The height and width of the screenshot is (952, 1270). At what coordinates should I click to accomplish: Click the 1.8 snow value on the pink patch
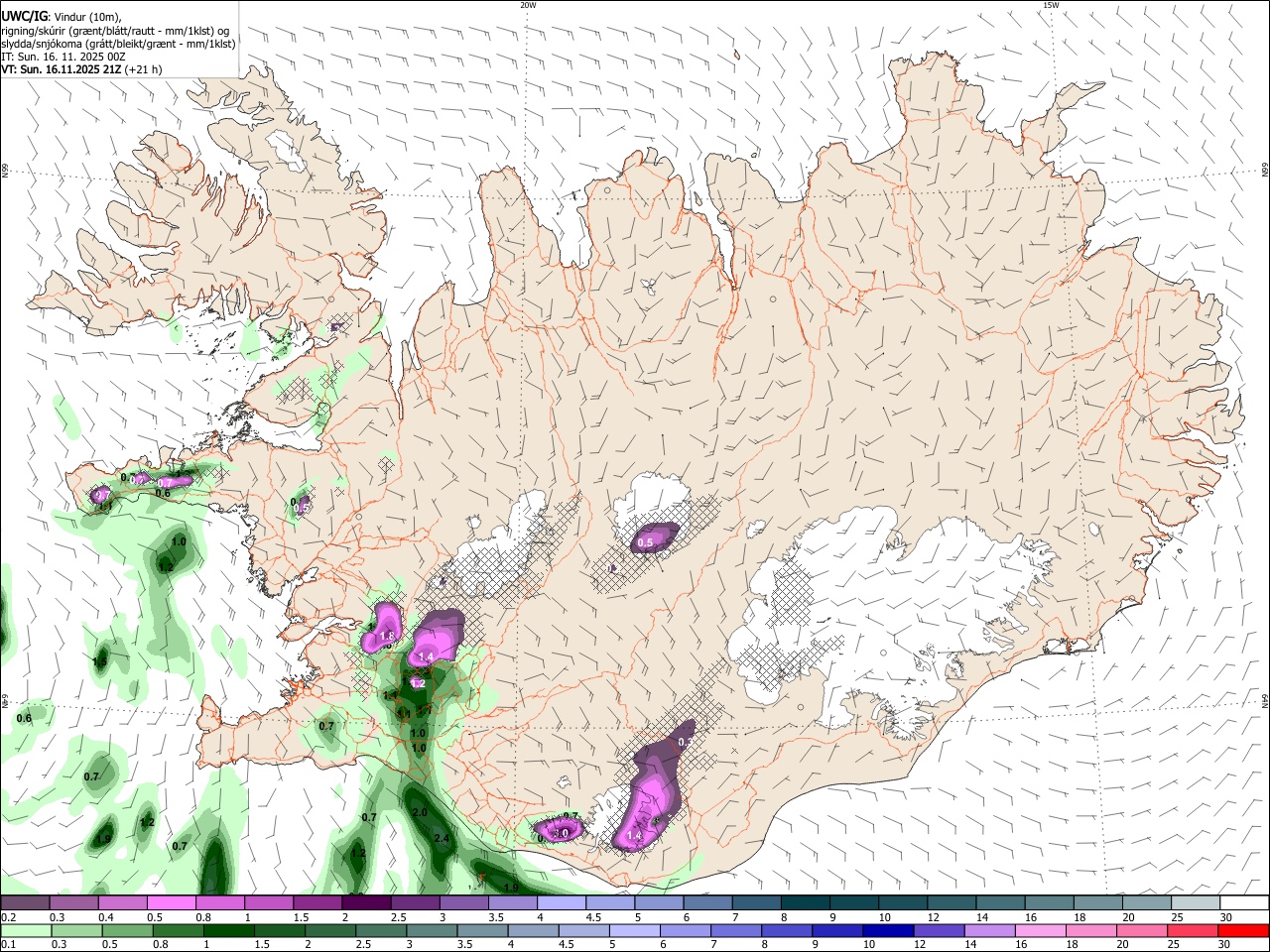pos(388,636)
